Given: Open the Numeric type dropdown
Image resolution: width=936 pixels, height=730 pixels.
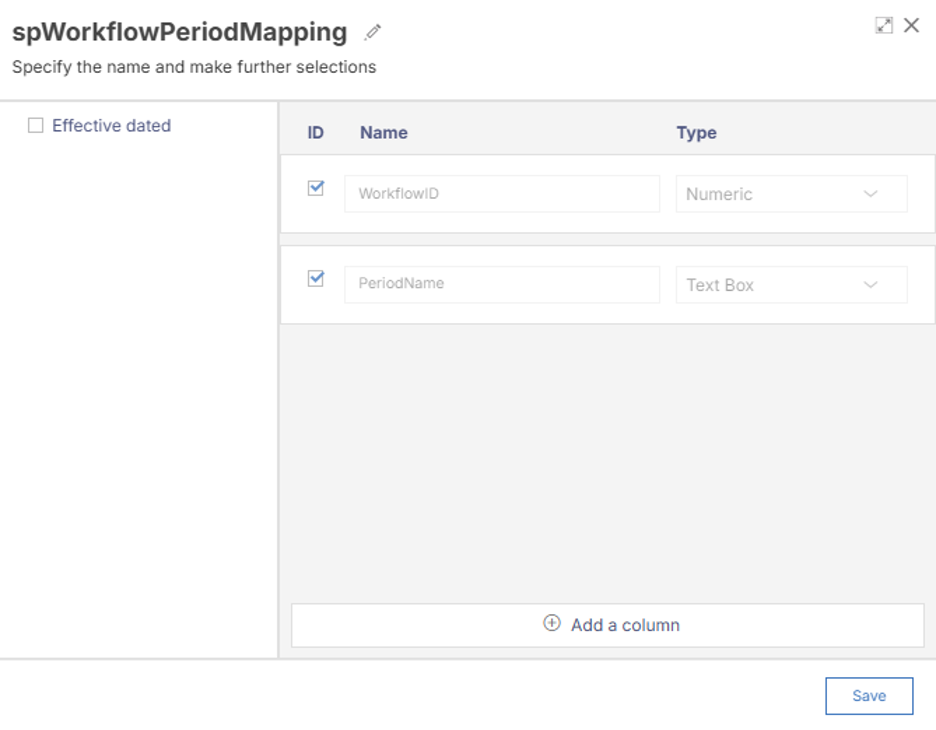Looking at the screenshot, I should pyautogui.click(x=791, y=193).
